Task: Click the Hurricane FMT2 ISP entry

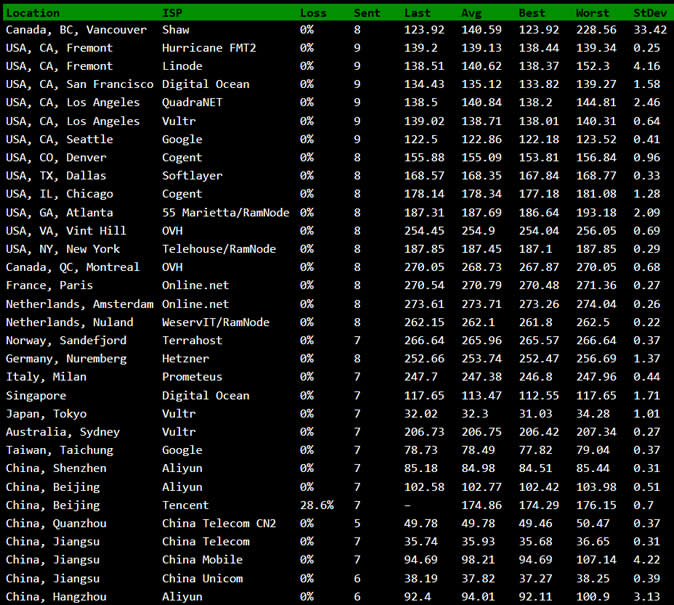Action: point(209,48)
